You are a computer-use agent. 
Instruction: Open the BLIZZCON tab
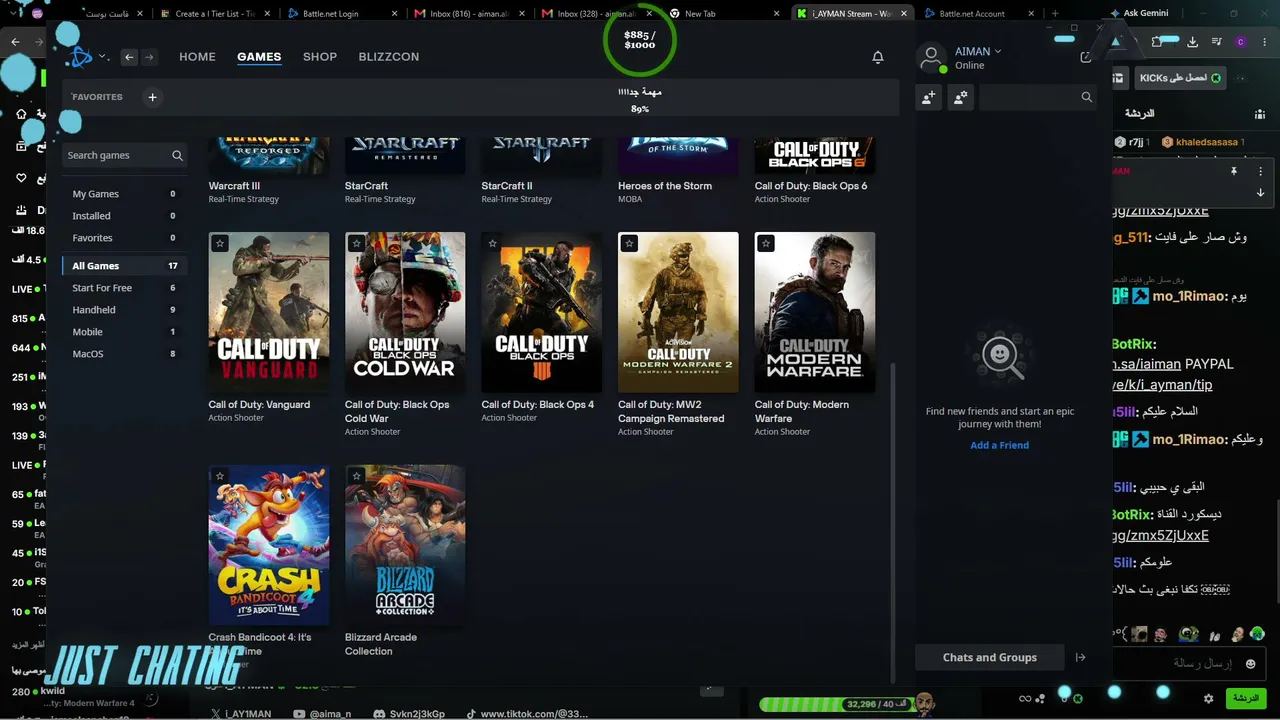point(389,57)
